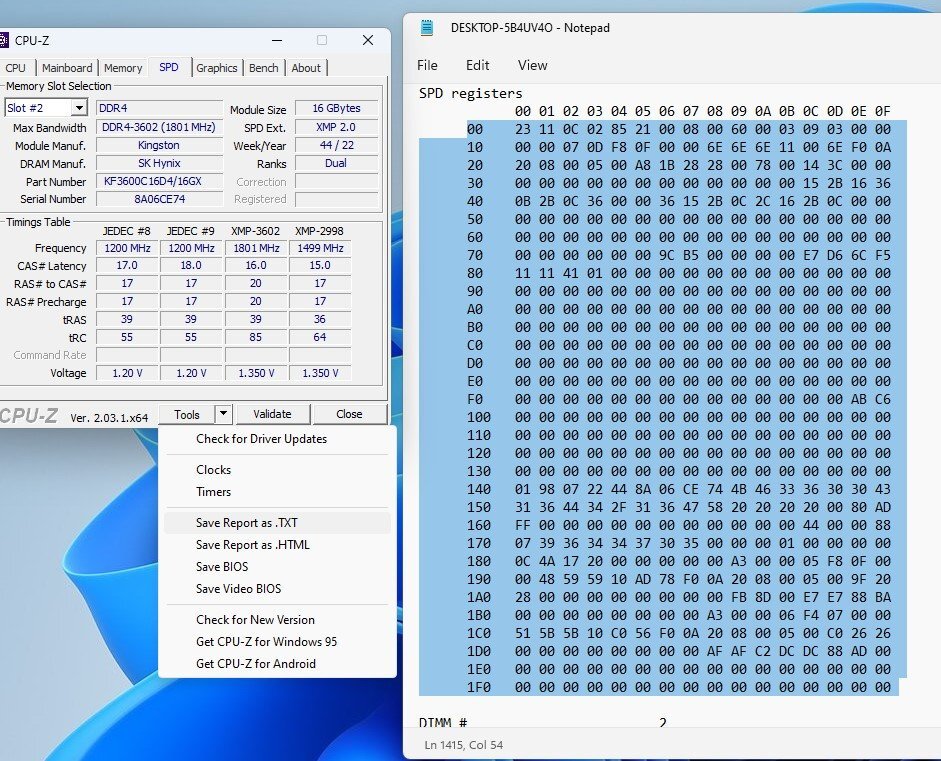
Task: Click the Module Size 16 GBytes field
Action: point(337,108)
